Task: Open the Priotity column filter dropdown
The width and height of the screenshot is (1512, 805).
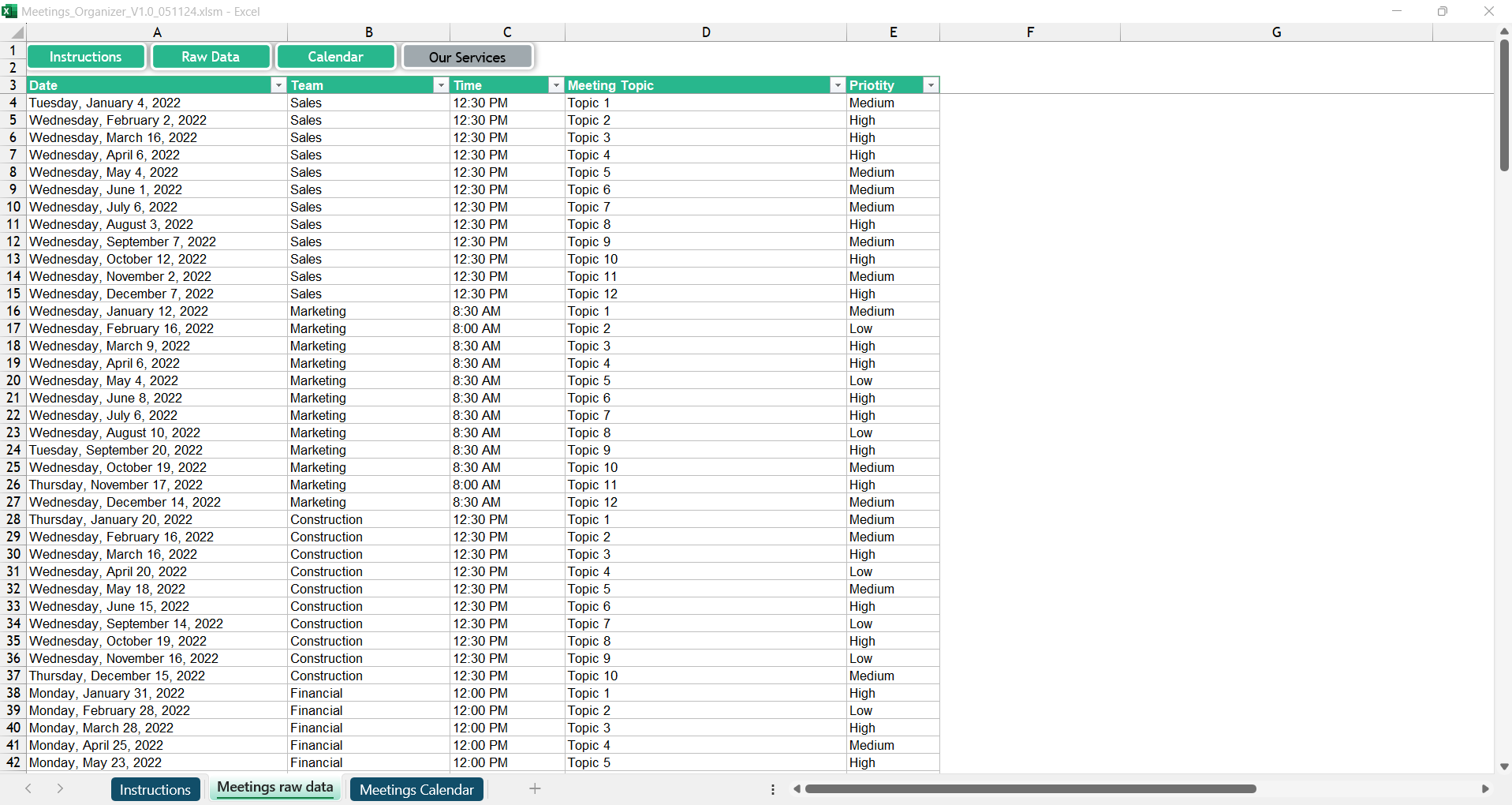Action: 931,85
